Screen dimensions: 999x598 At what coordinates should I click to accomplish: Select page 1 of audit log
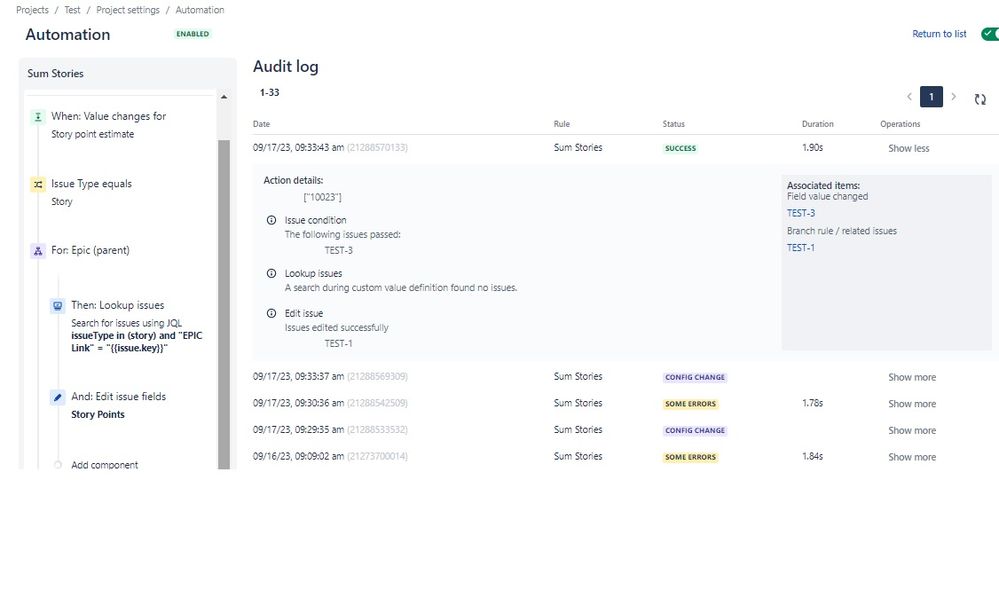[931, 97]
